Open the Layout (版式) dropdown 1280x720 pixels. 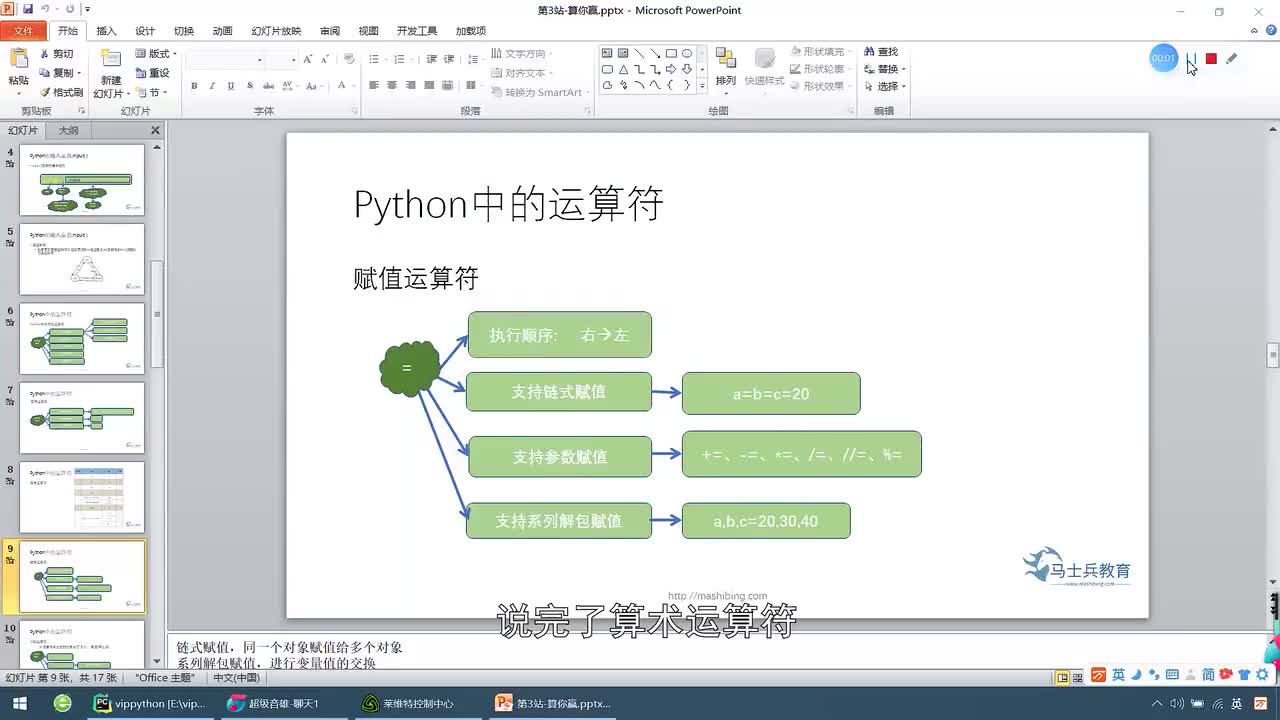point(156,54)
